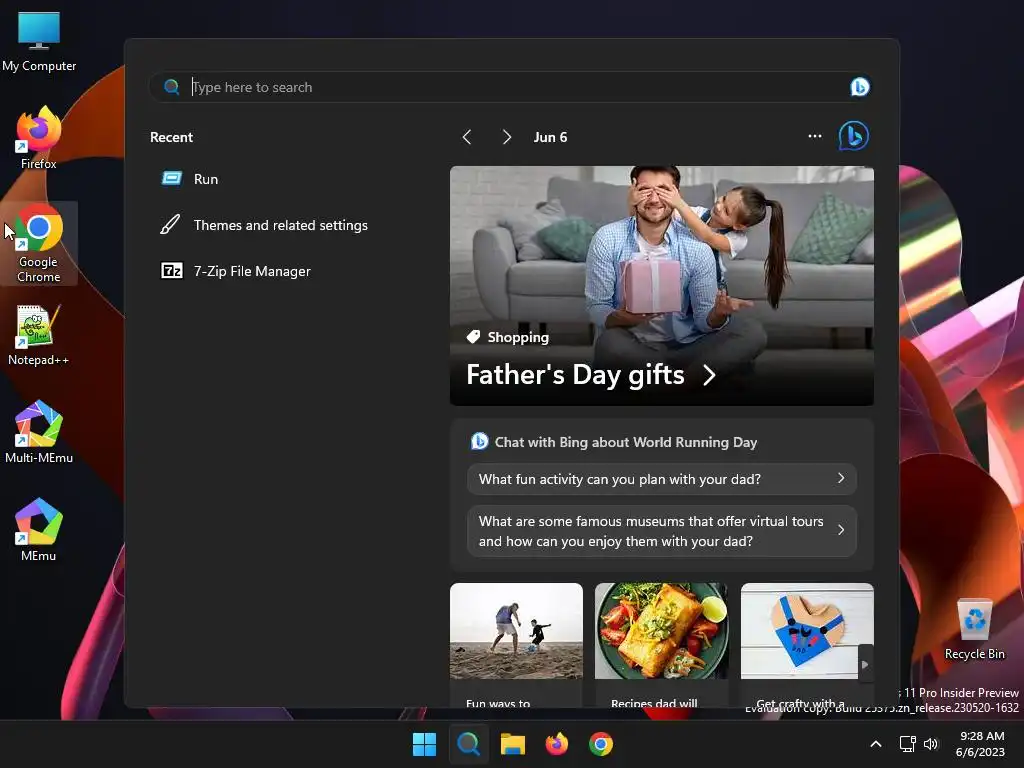Screen dimensions: 1024x768
Task: Select the Multi-MEmu desktop shortcut
Action: click(39, 432)
